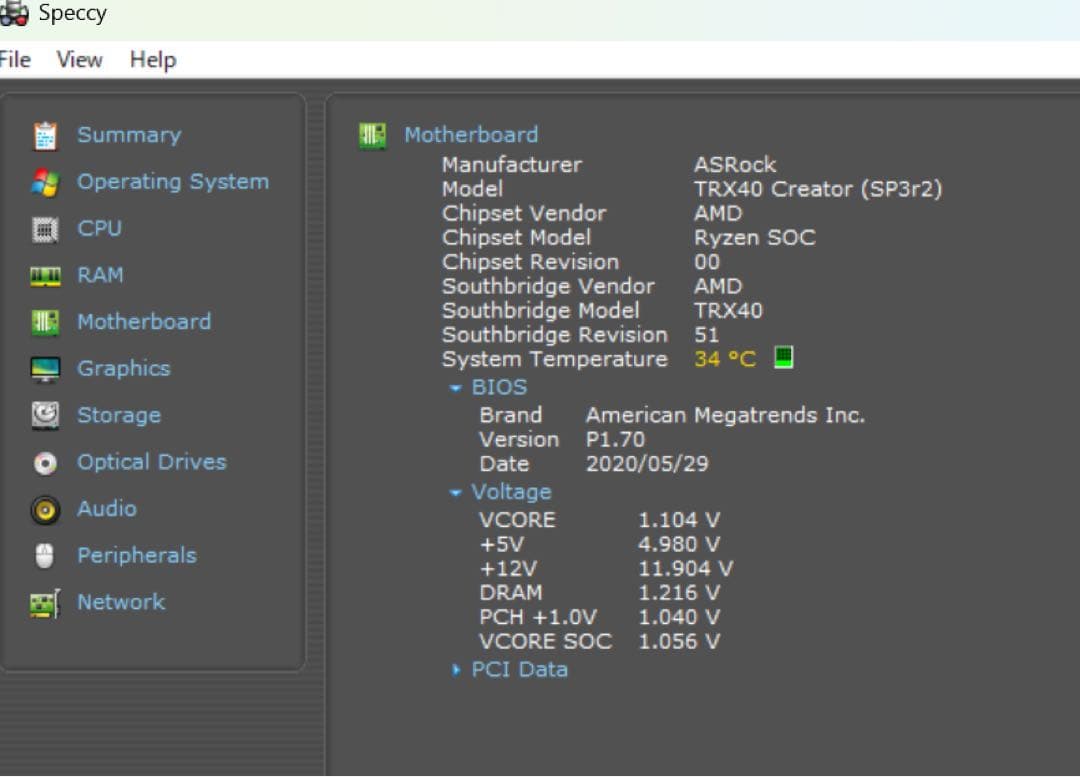Open the Peripherals section link
Viewport: 1080px width, 777px height.
pyautogui.click(x=136, y=555)
